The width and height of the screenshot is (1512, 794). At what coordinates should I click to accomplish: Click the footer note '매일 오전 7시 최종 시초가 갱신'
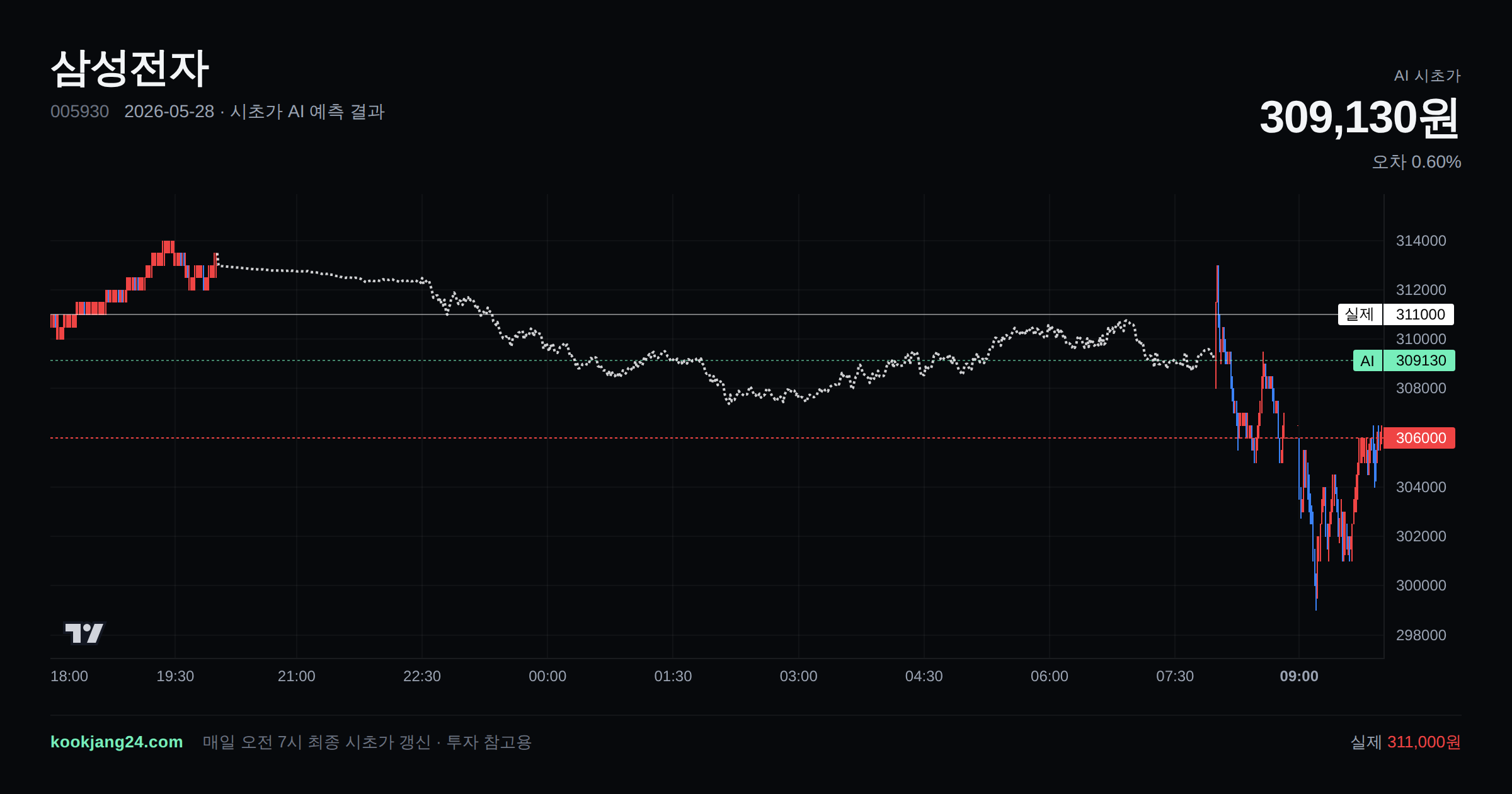point(317,742)
